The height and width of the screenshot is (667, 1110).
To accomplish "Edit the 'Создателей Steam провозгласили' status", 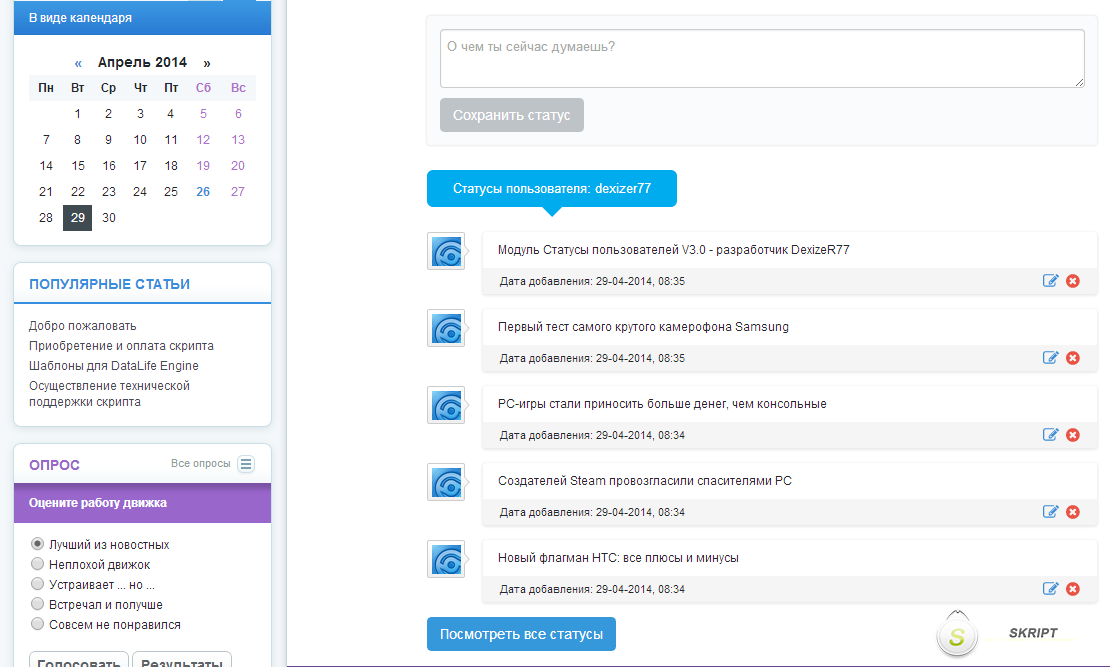I will pos(1051,512).
